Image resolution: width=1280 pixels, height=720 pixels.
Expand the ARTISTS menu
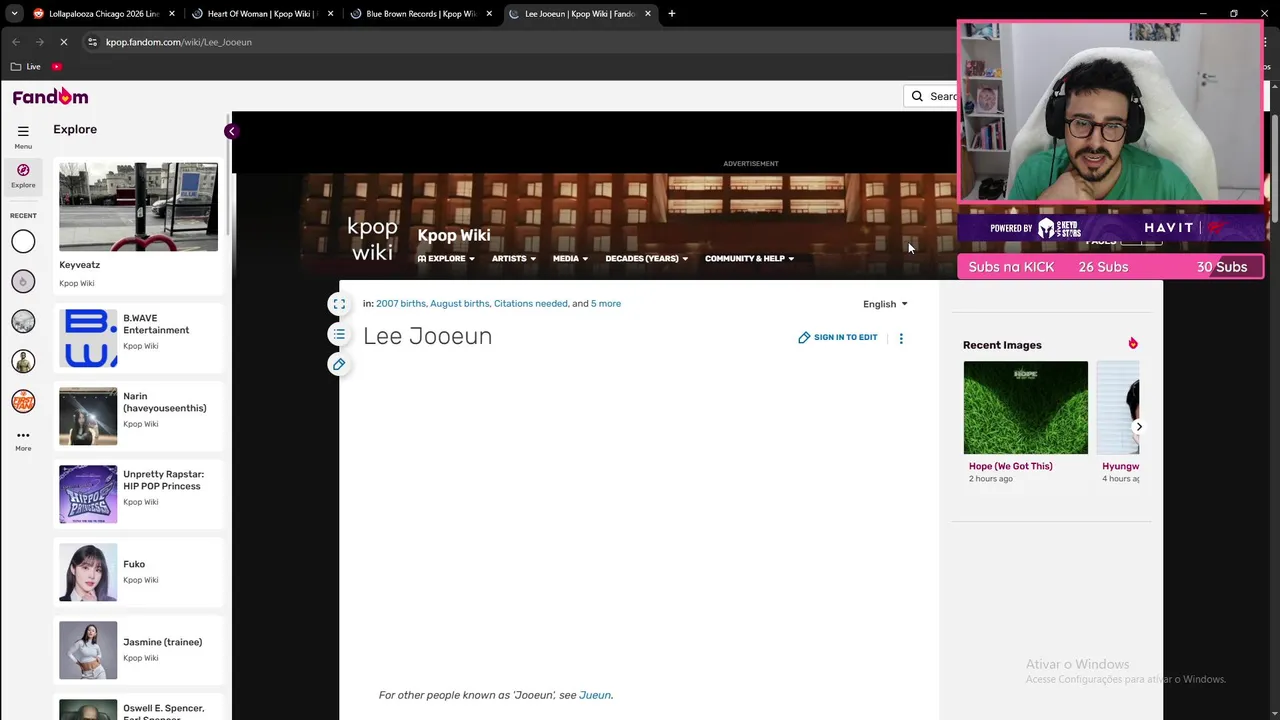click(x=514, y=259)
